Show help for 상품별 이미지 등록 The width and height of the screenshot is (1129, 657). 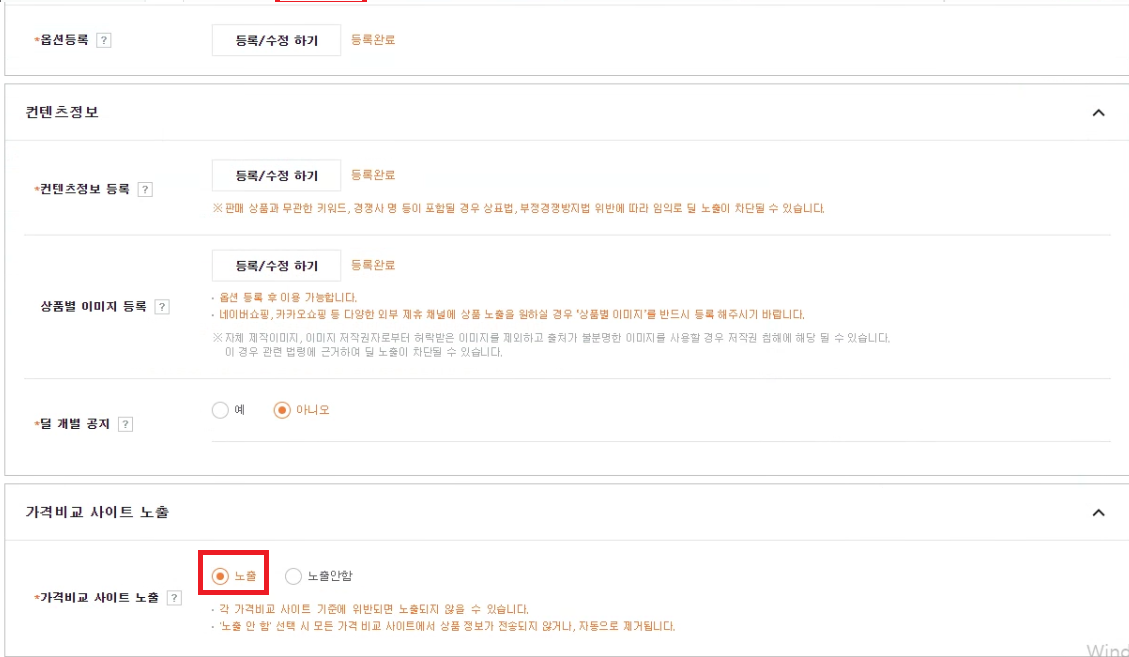click(162, 307)
